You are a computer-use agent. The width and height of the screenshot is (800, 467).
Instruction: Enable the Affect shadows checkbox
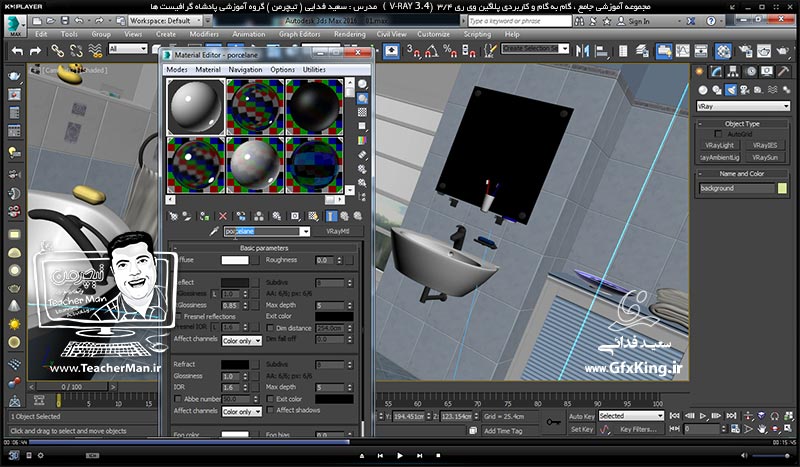tap(270, 410)
